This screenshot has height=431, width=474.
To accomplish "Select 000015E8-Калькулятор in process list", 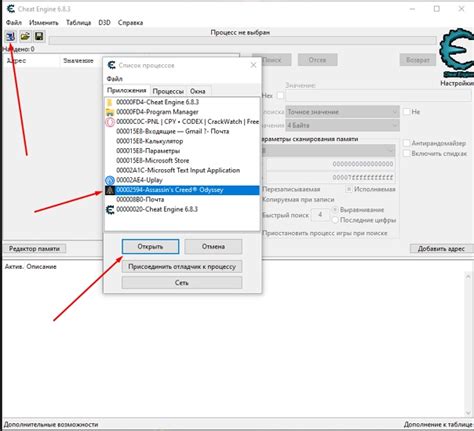I will tap(182, 141).
